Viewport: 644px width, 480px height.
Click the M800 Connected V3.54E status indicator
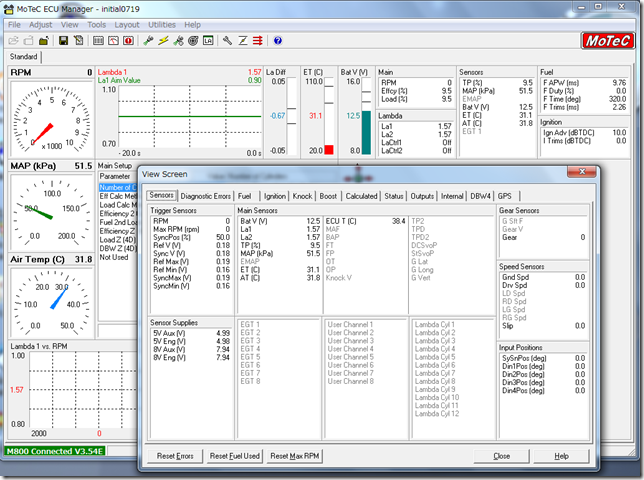(x=55, y=451)
